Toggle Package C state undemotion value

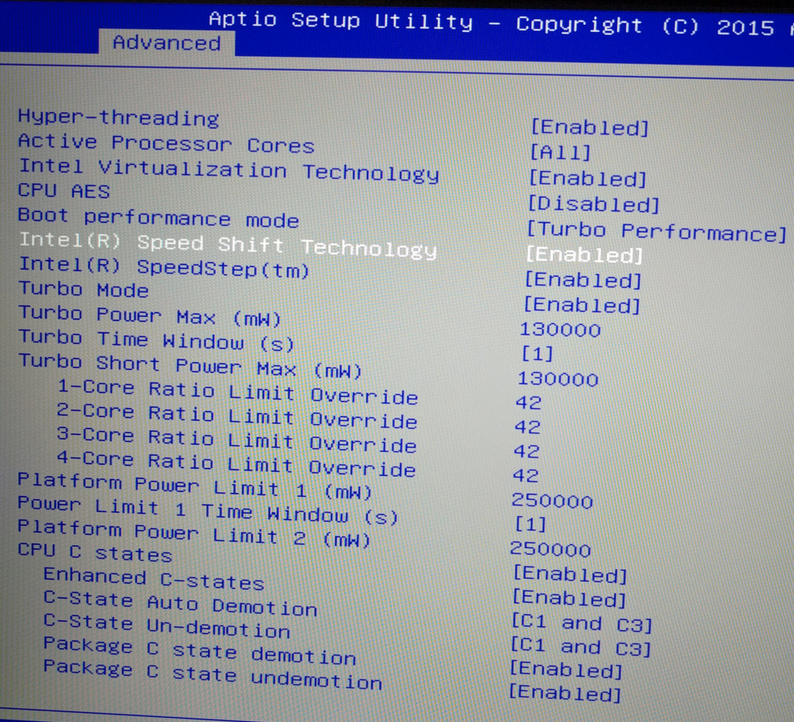pyautogui.click(x=565, y=693)
